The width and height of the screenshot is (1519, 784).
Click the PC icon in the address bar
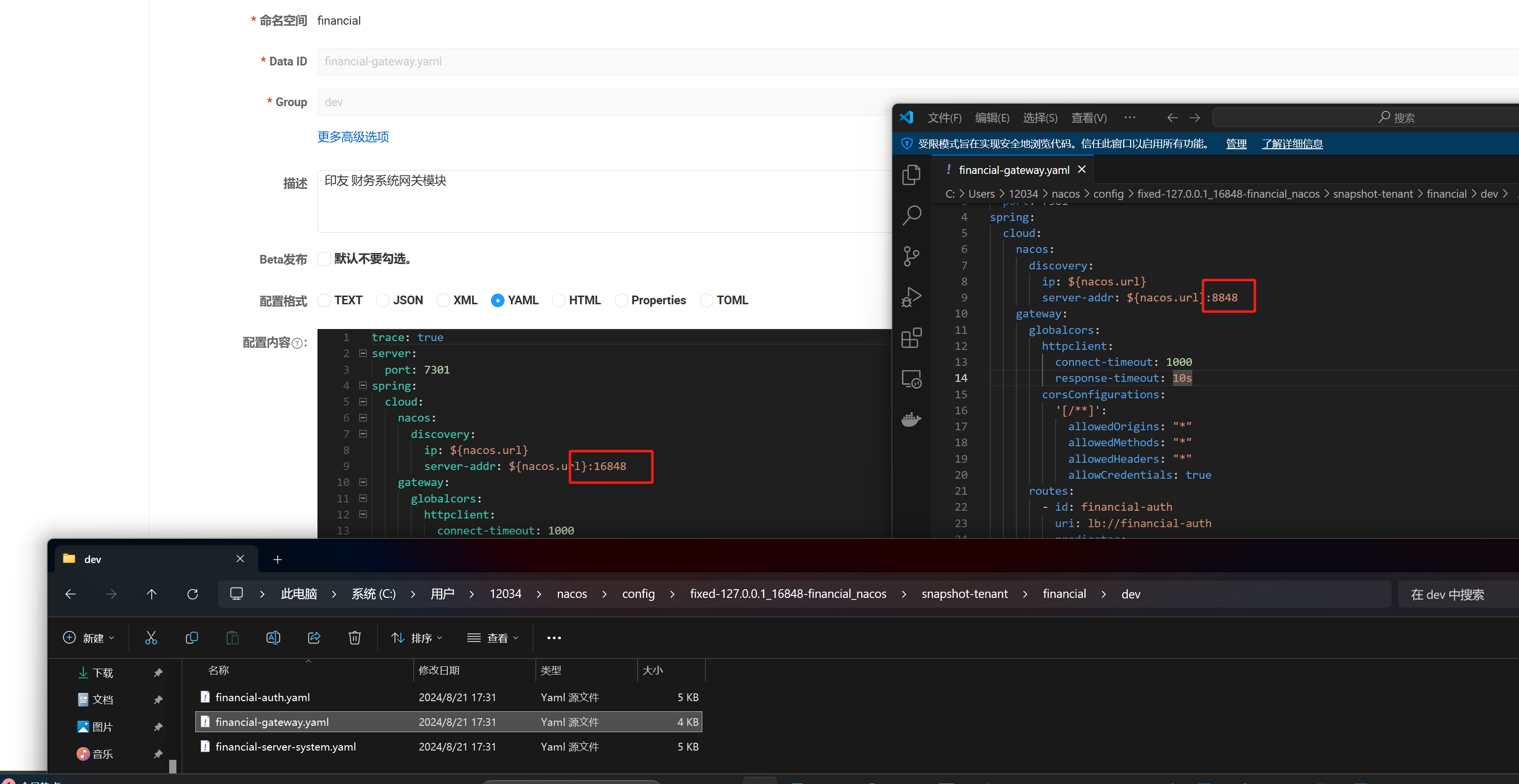237,594
